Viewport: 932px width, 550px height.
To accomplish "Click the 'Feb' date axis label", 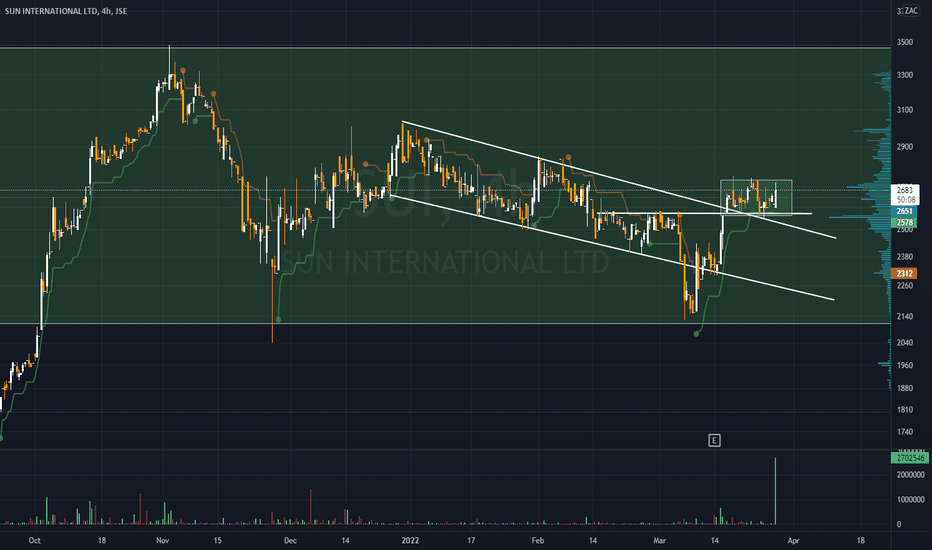I will click(x=537, y=540).
